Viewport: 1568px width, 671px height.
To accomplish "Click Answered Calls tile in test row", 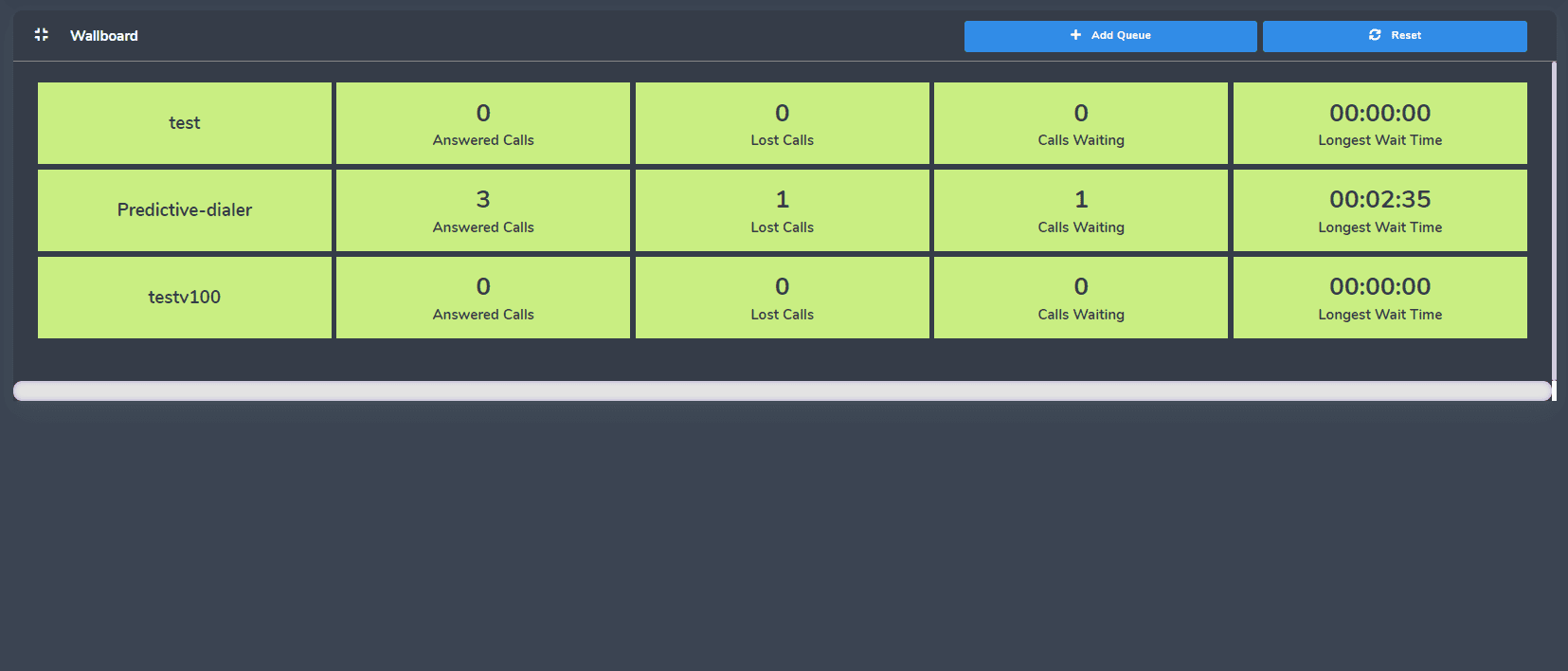I will (483, 123).
